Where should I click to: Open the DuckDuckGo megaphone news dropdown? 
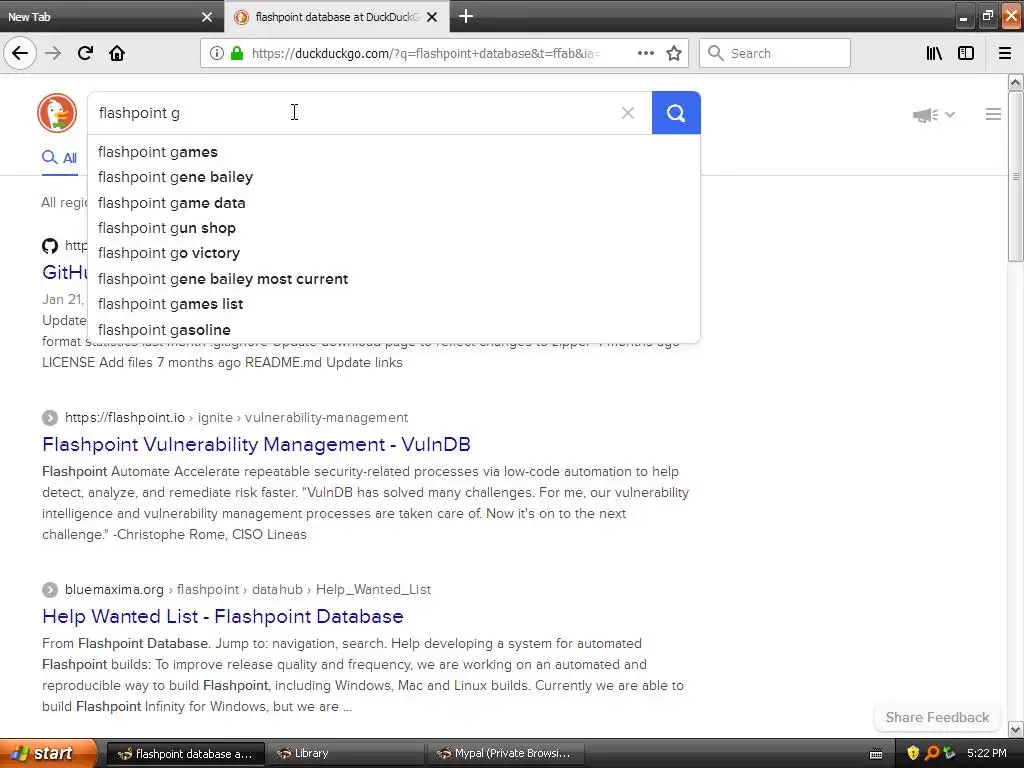934,115
